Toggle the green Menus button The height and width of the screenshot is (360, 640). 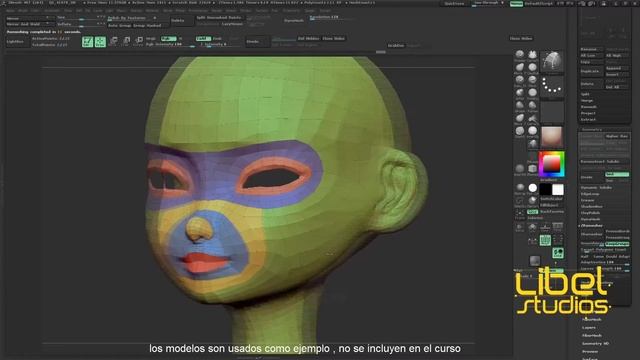516,3
